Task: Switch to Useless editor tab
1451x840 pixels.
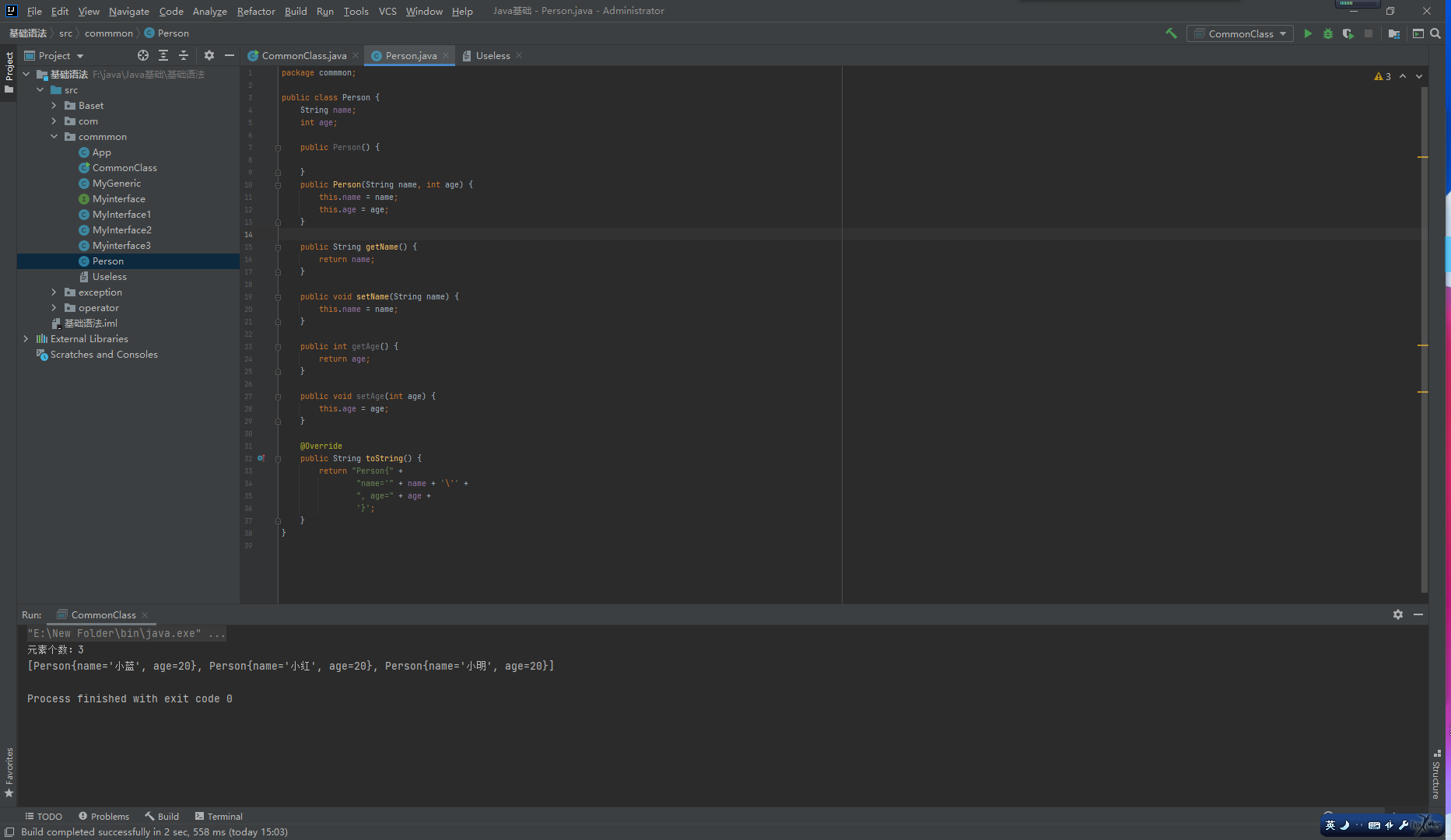Action: pyautogui.click(x=492, y=55)
